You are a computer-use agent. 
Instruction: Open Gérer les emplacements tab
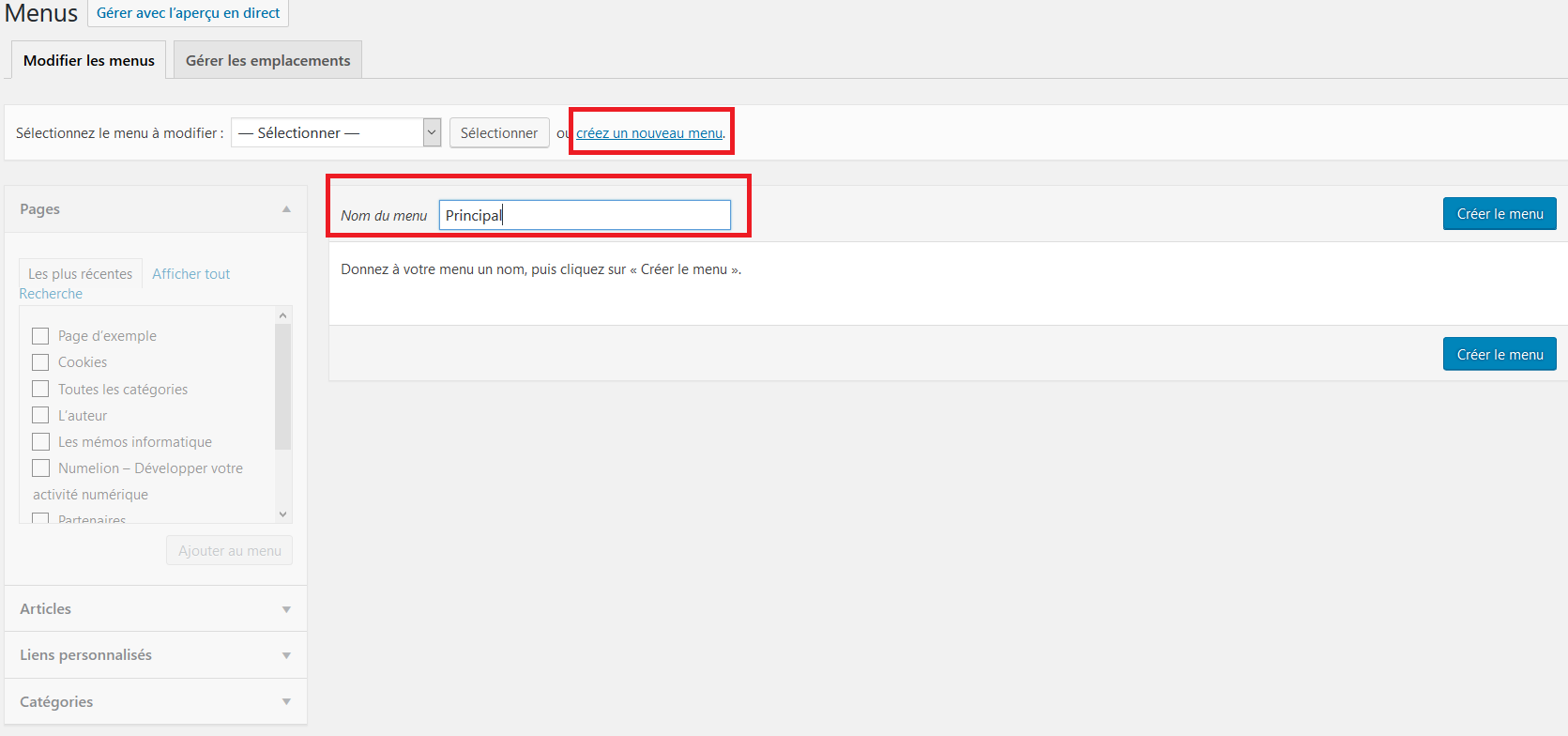(268, 60)
